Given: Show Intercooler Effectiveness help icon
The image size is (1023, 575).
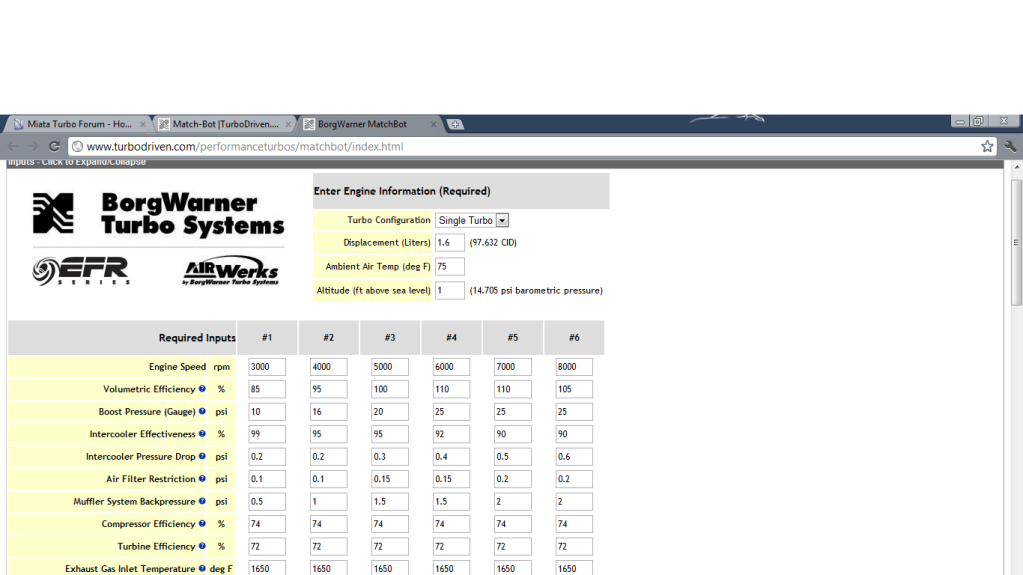Looking at the screenshot, I should pyautogui.click(x=202, y=434).
